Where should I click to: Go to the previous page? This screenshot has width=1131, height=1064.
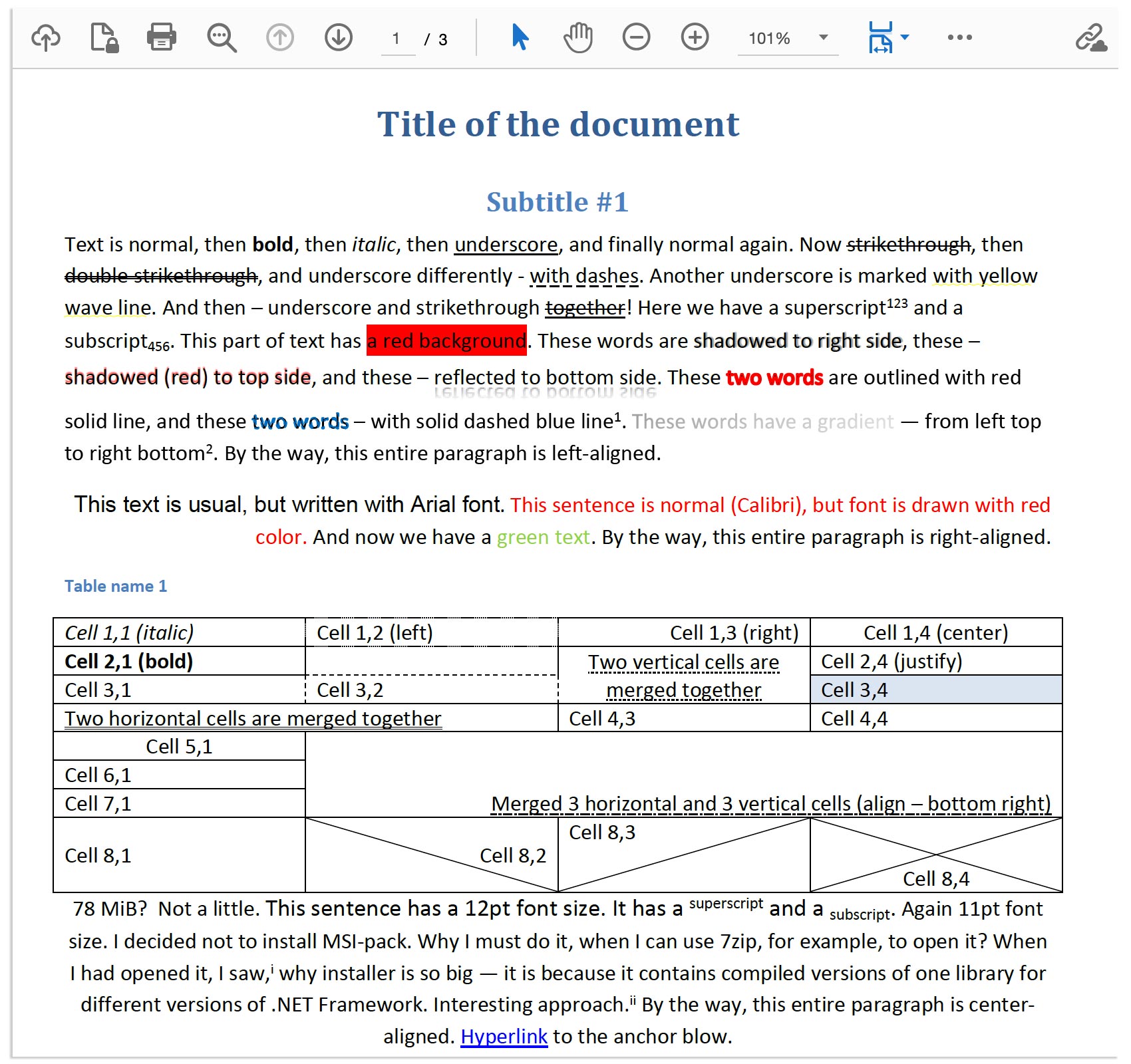click(x=279, y=38)
